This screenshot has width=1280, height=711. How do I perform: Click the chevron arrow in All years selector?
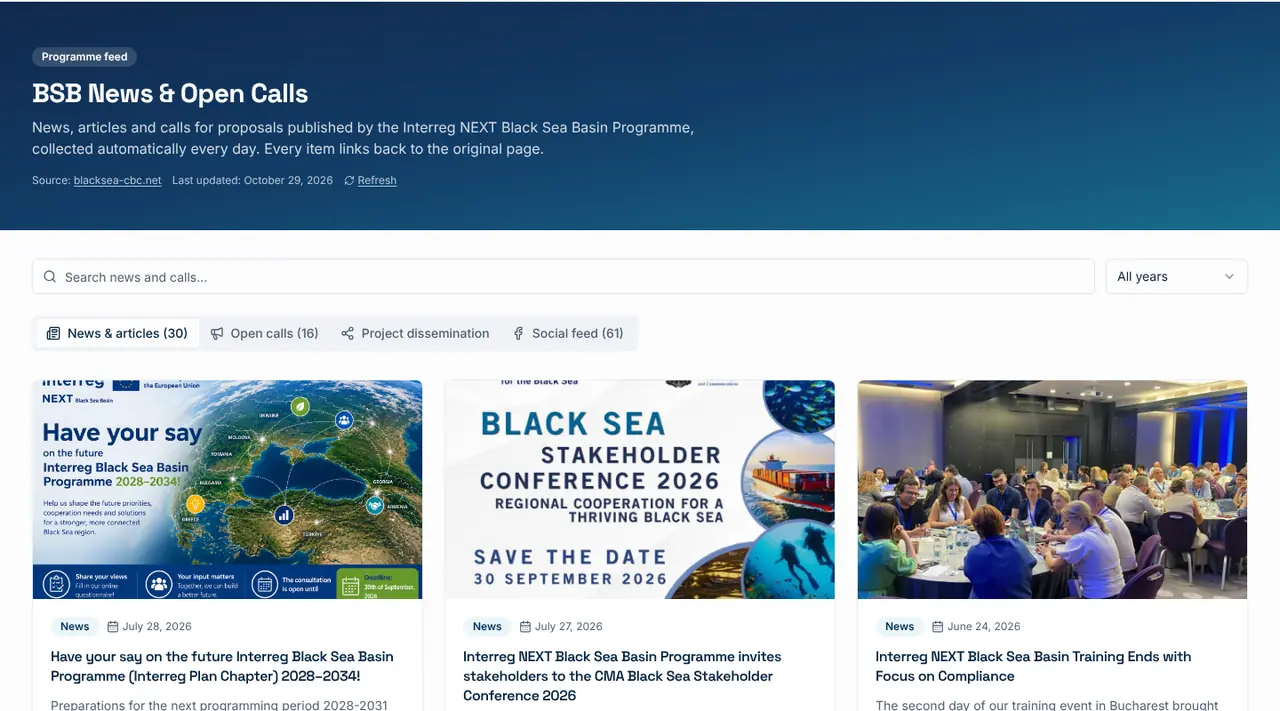(1229, 277)
